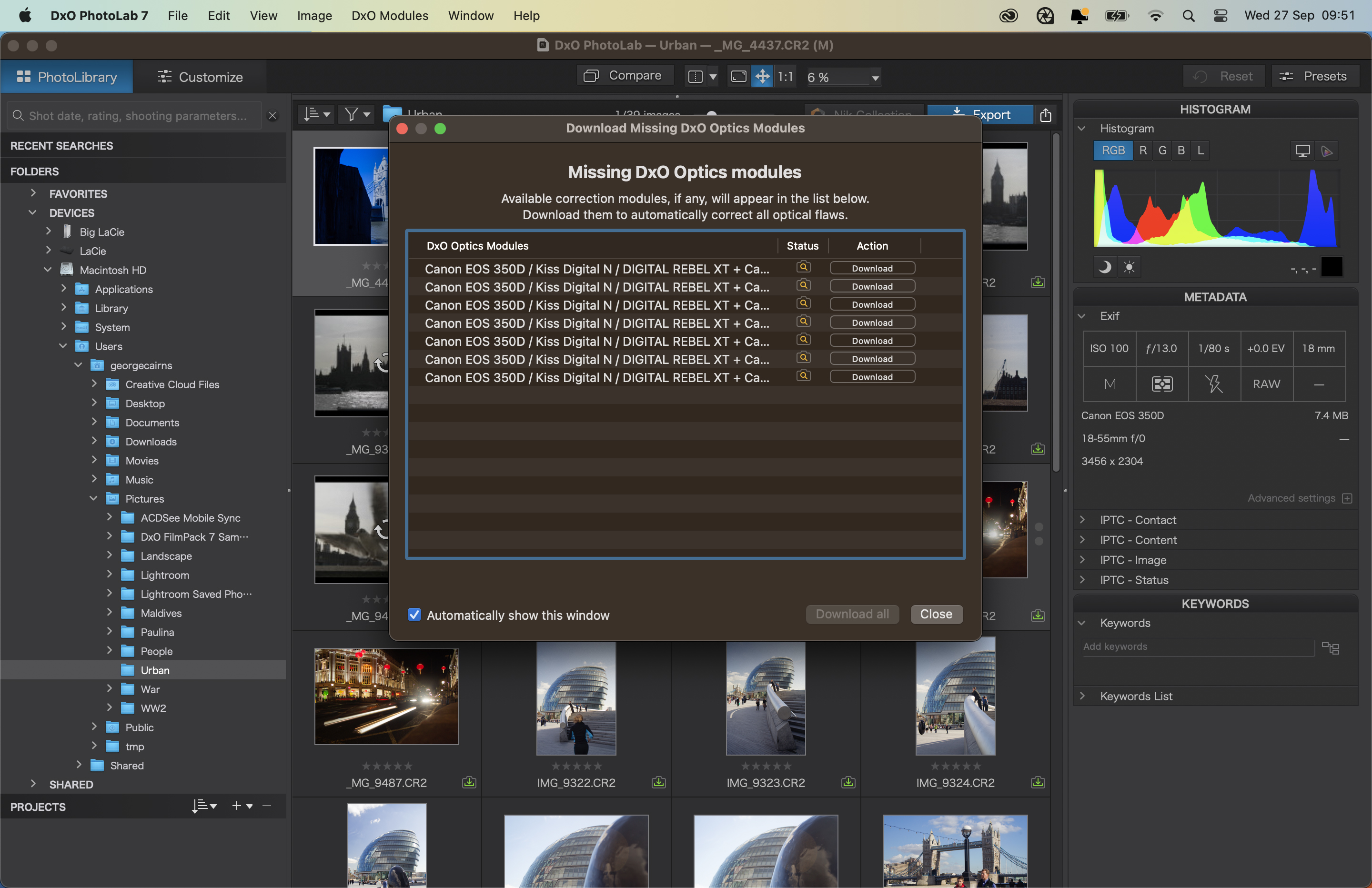The image size is (1372, 888).
Task: Open Spotlight search in menu bar
Action: click(x=1188, y=16)
